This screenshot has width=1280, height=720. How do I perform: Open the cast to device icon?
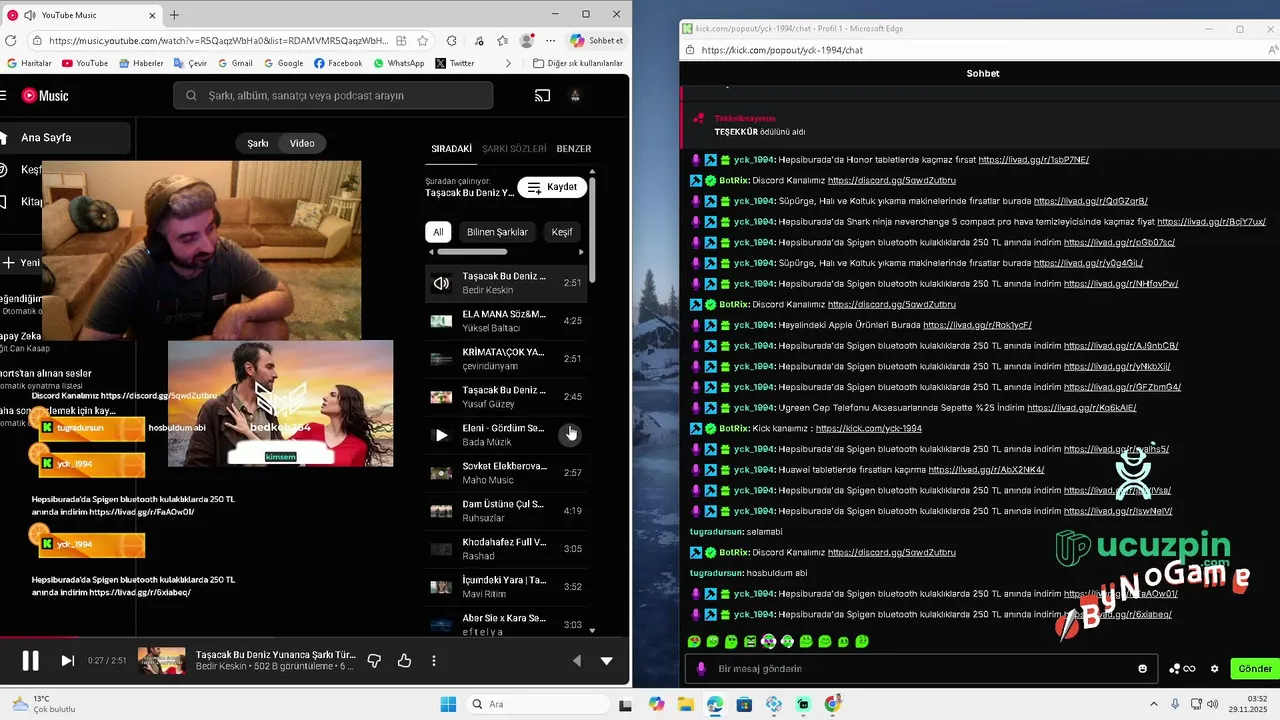click(x=542, y=96)
